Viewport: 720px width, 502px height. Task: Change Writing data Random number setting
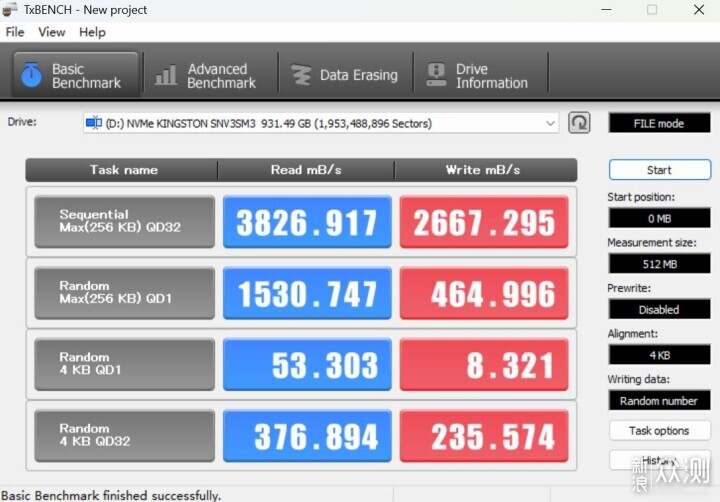[x=659, y=400]
